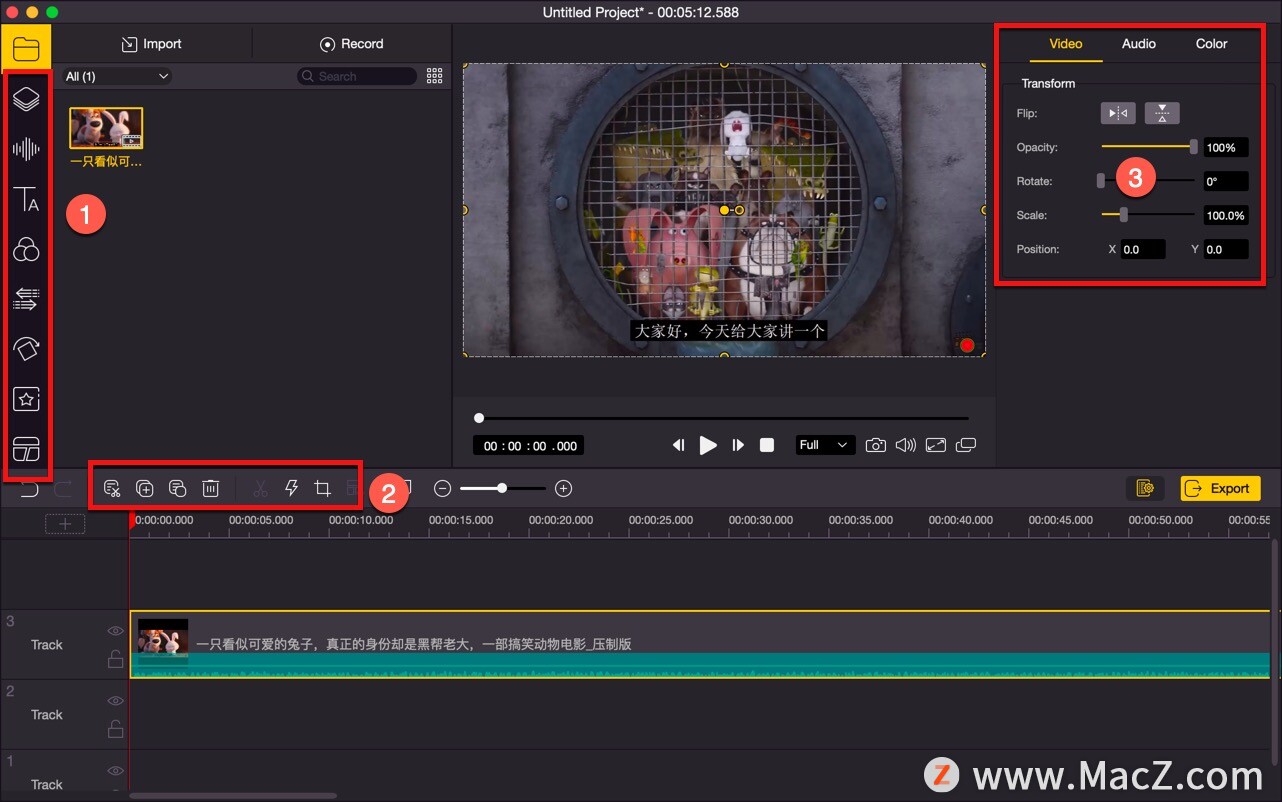Click the 00:00:00.000 timecode field
Image resolution: width=1282 pixels, height=802 pixels.
(x=529, y=446)
